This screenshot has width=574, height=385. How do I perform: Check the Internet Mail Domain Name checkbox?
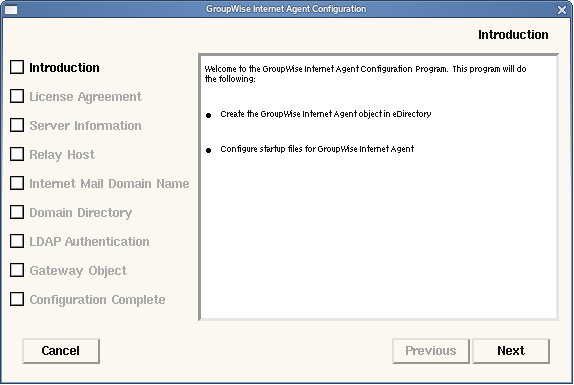click(17, 183)
